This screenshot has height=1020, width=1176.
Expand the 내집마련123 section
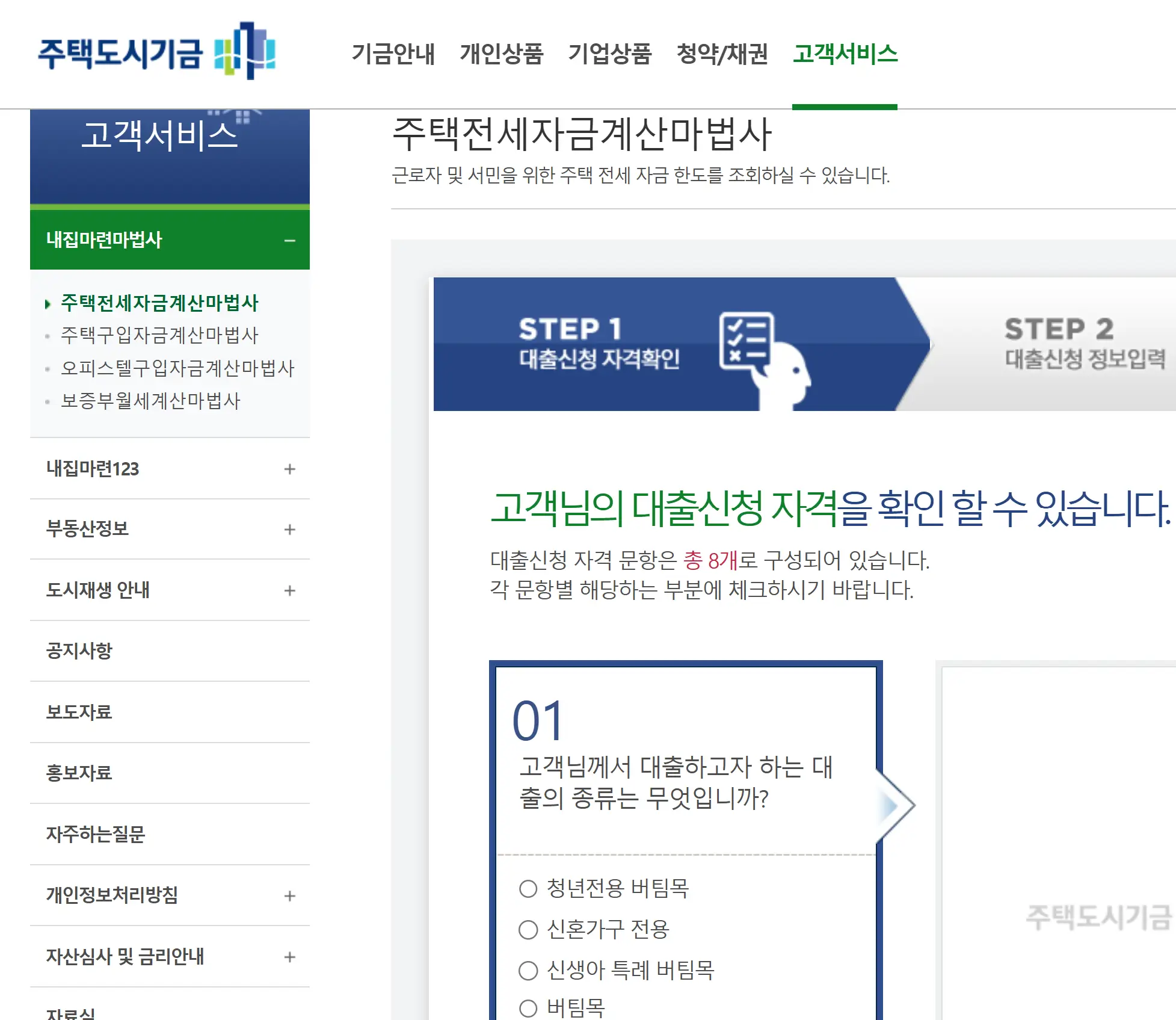tap(170, 469)
